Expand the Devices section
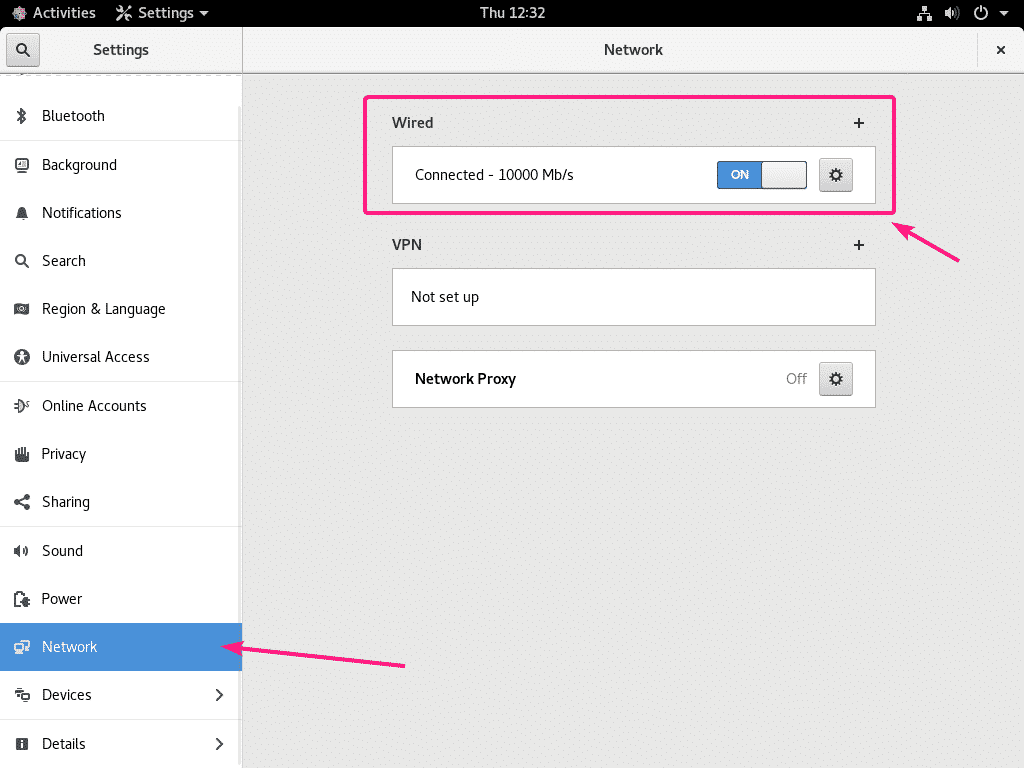Image resolution: width=1024 pixels, height=768 pixels. pyautogui.click(x=120, y=694)
